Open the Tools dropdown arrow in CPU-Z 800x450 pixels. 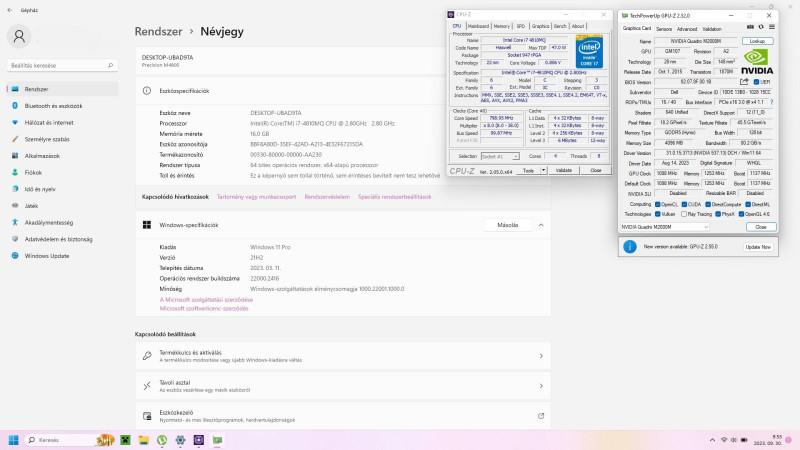pyautogui.click(x=543, y=170)
